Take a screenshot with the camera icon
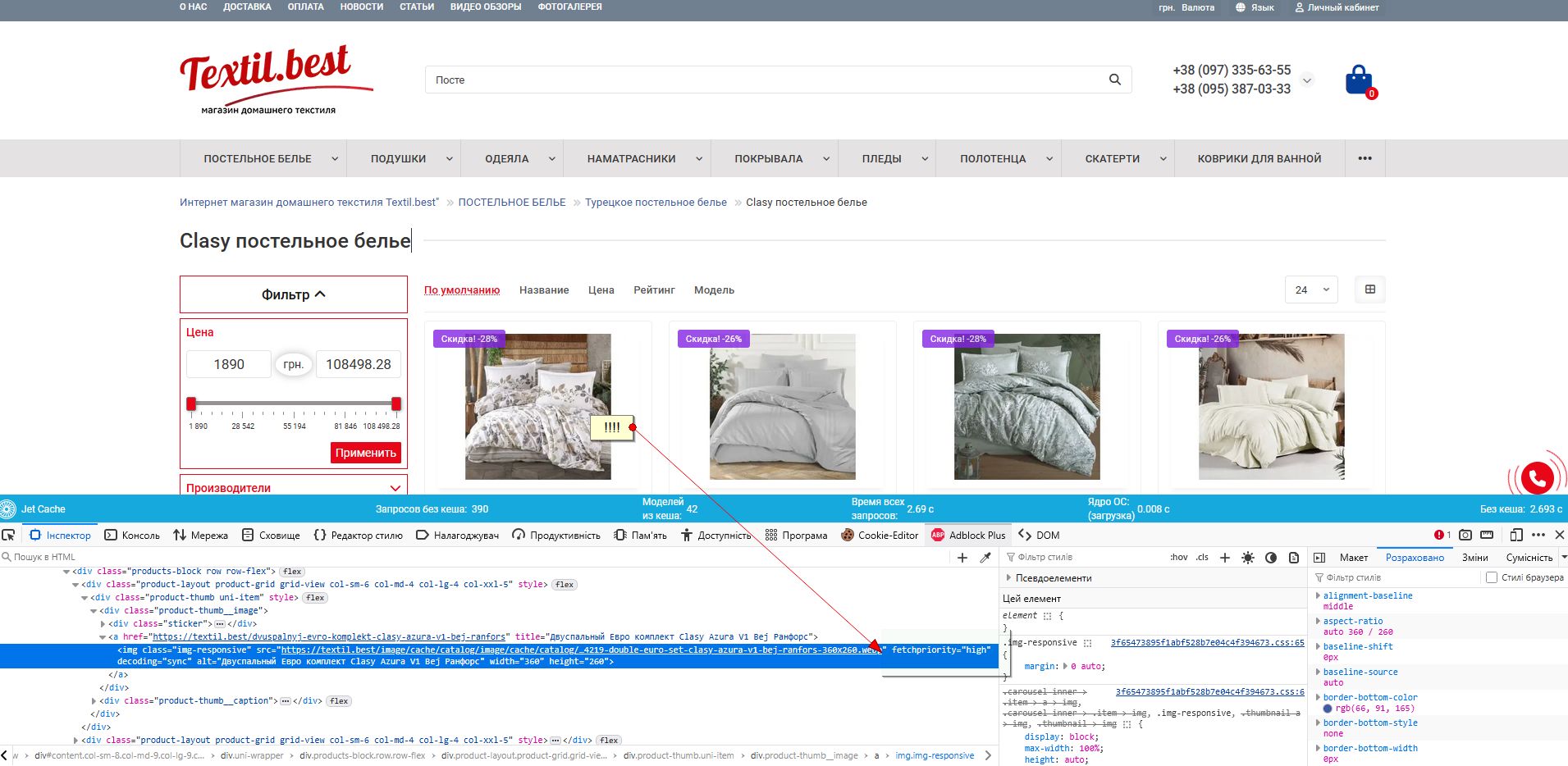Image resolution: width=1568 pixels, height=766 pixels. click(1465, 535)
